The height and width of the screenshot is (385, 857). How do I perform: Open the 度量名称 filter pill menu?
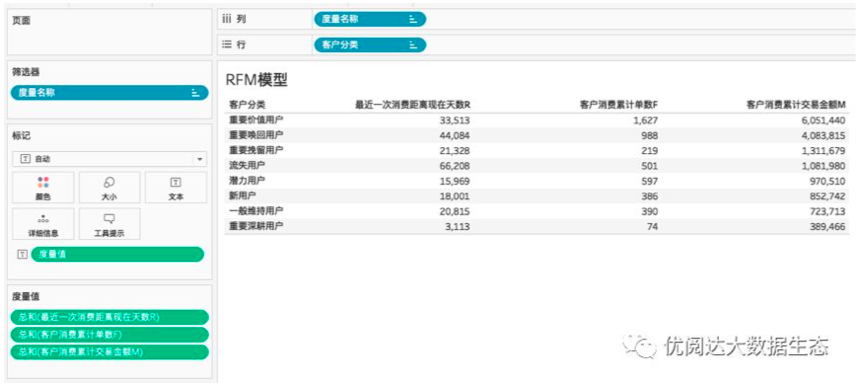[x=110, y=93]
